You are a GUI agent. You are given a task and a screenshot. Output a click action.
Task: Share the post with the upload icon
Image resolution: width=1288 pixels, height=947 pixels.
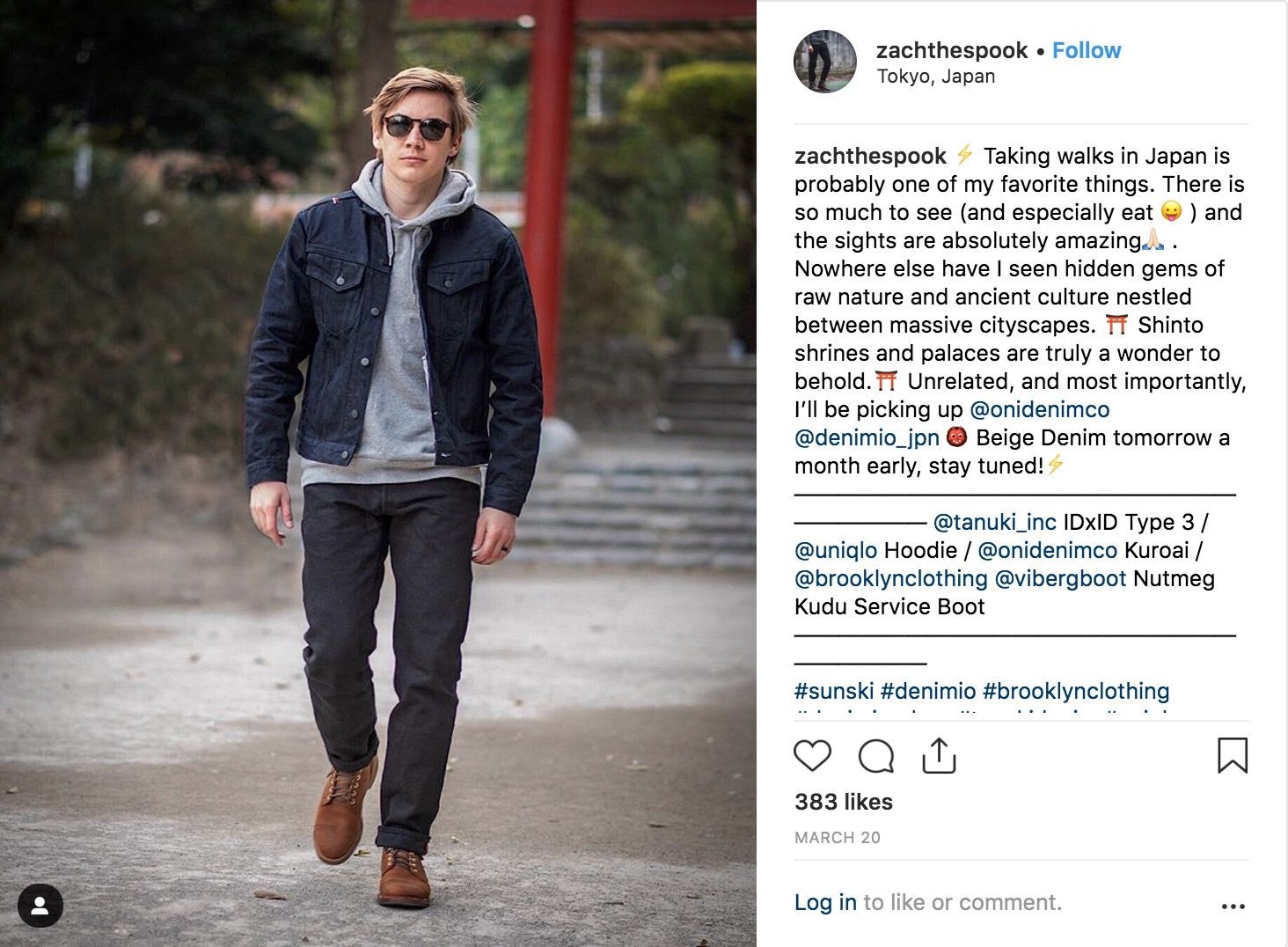(939, 755)
